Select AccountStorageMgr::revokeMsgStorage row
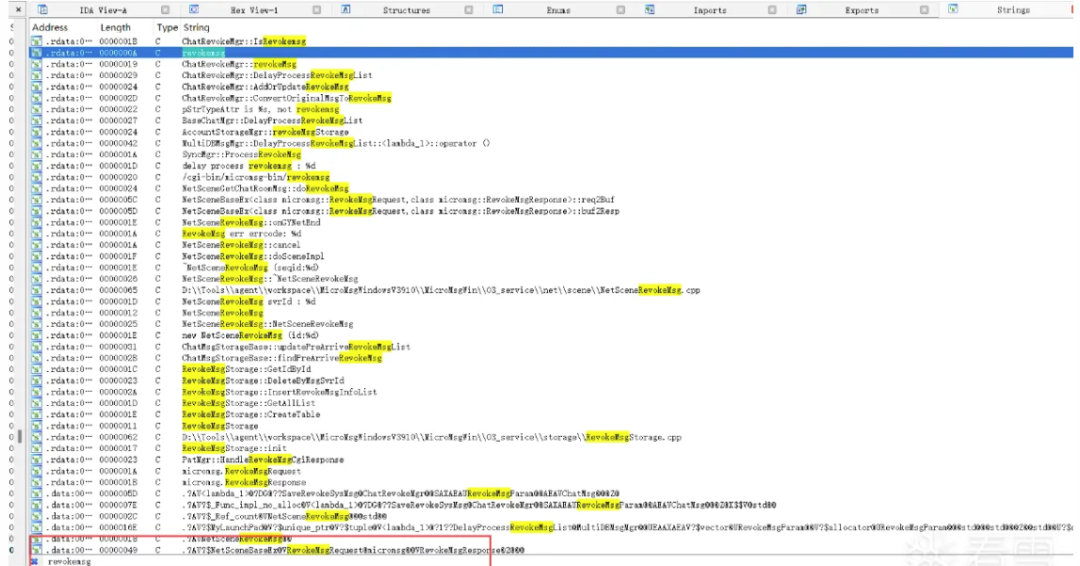Image resolution: width=1080 pixels, height=566 pixels. [551, 132]
